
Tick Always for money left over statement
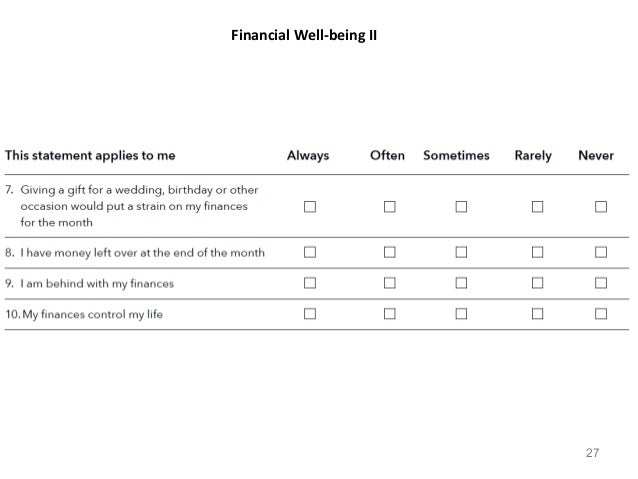[x=310, y=252]
